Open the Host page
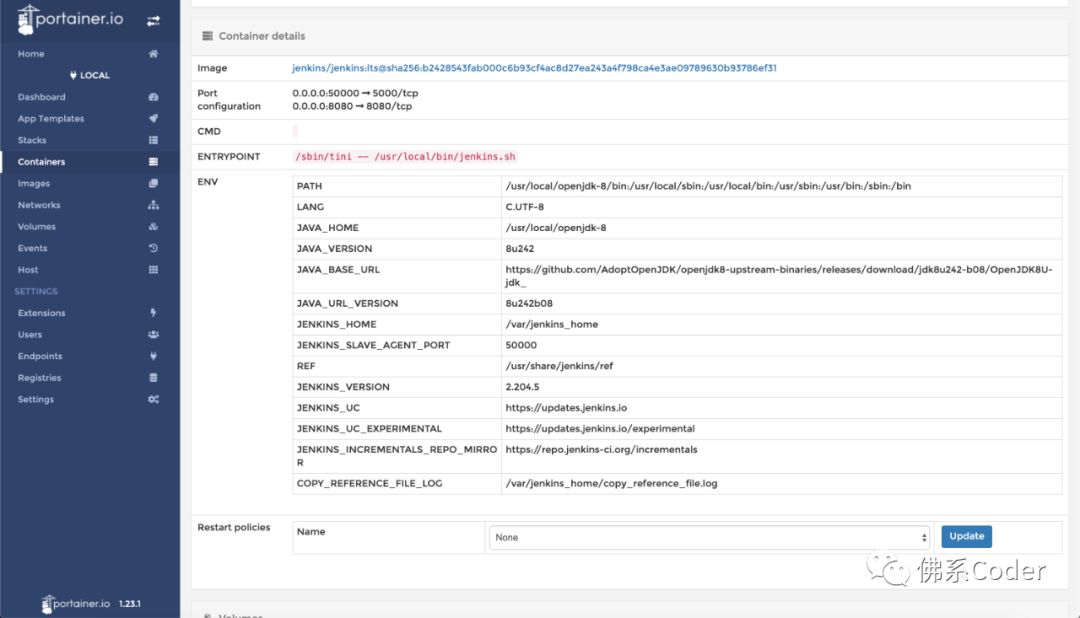 (x=28, y=270)
